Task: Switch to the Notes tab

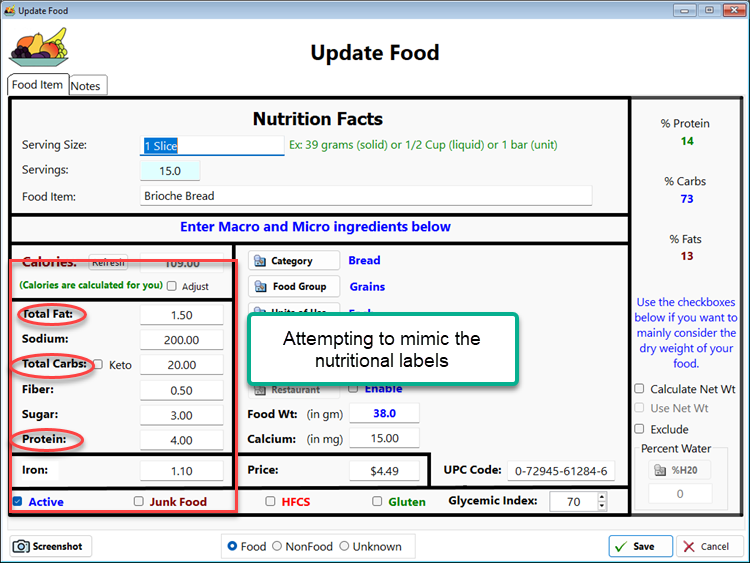Action: pos(86,86)
